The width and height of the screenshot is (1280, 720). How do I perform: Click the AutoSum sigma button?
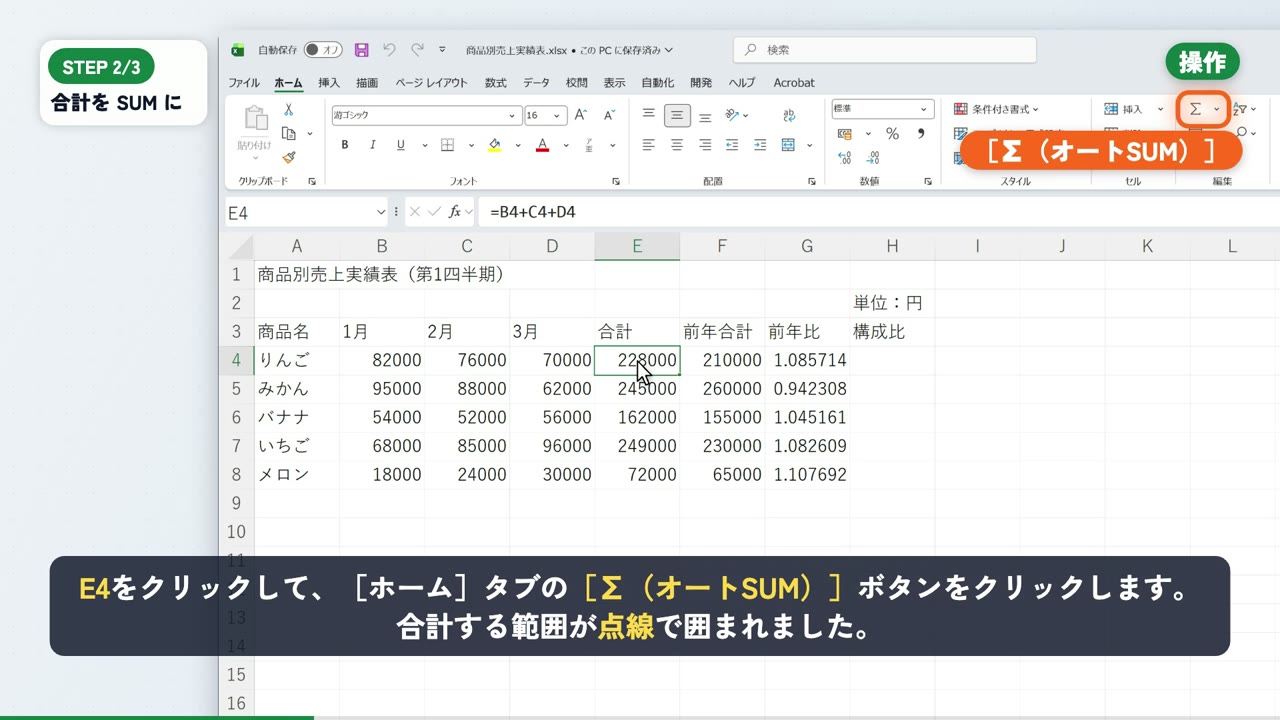1195,109
